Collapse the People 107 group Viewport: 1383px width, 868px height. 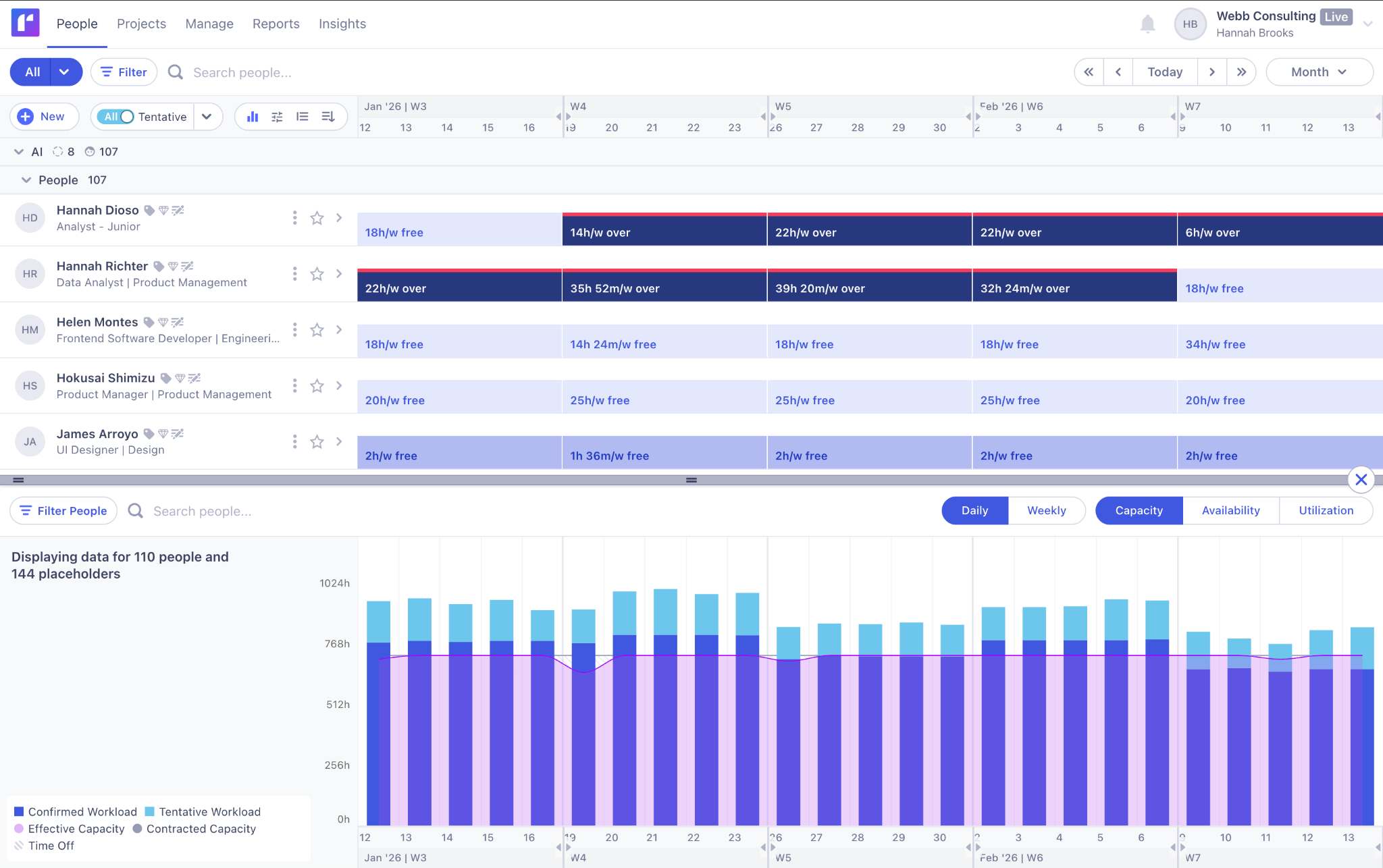coord(26,180)
